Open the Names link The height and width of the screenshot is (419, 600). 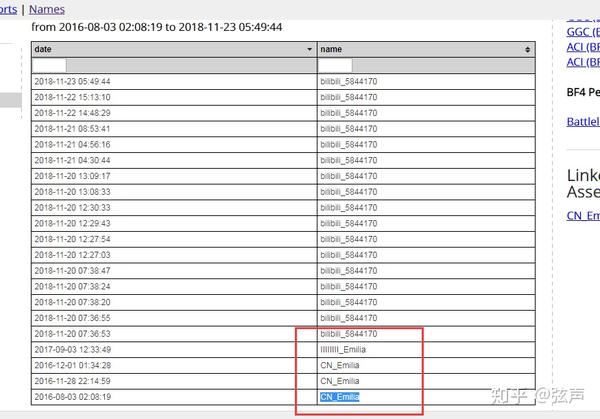coord(47,9)
